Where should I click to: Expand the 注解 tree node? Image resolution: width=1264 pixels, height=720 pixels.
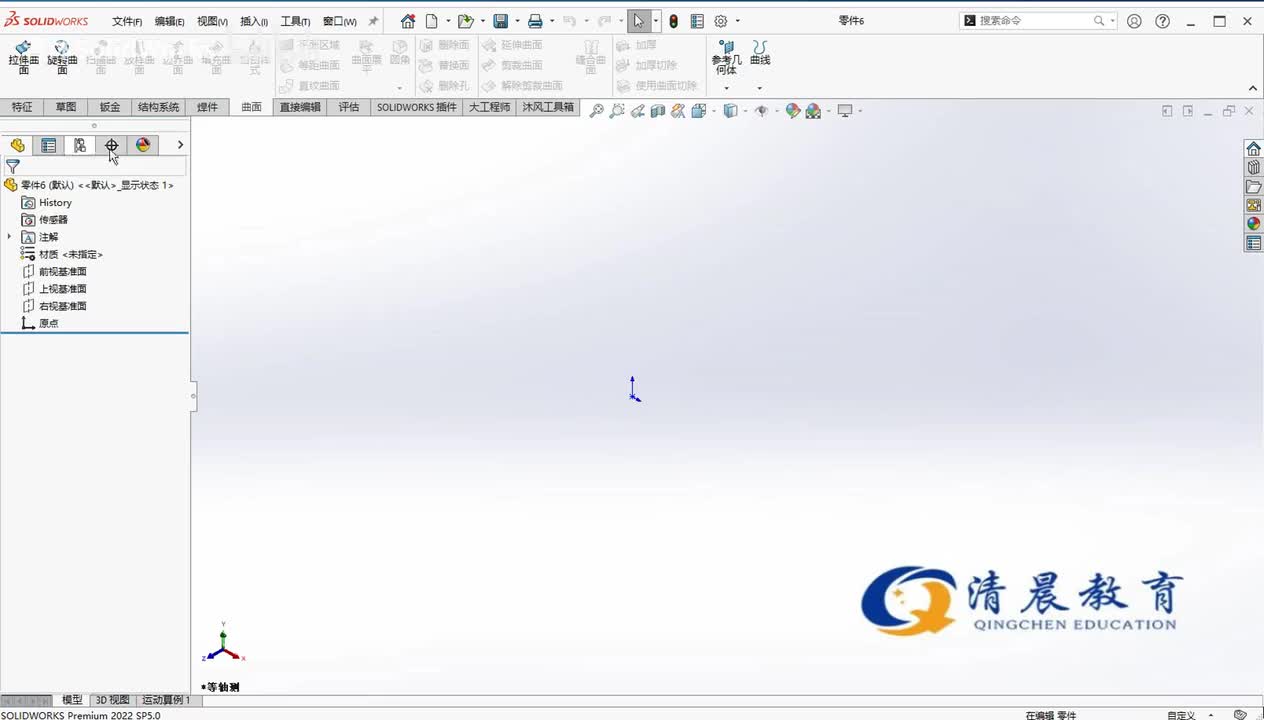click(9, 237)
